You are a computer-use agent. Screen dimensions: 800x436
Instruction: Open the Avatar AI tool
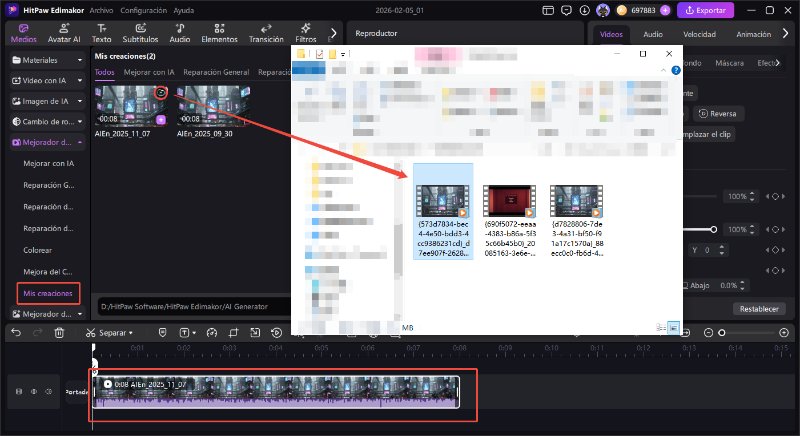pyautogui.click(x=64, y=33)
